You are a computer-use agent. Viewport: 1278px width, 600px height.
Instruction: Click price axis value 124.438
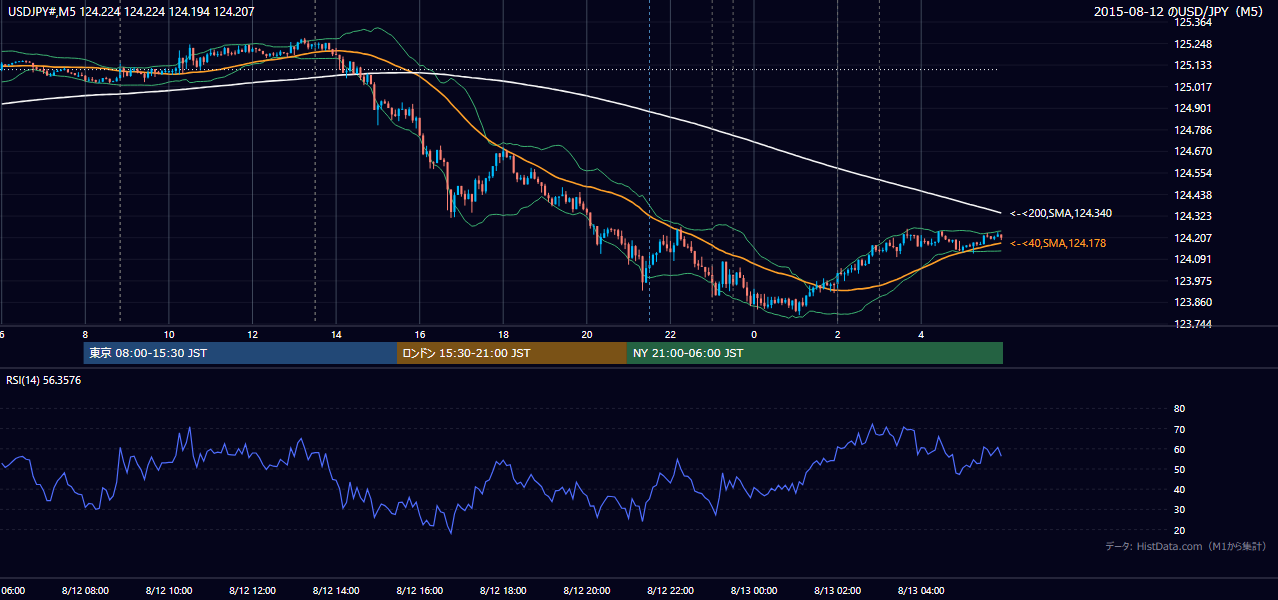click(1192, 195)
